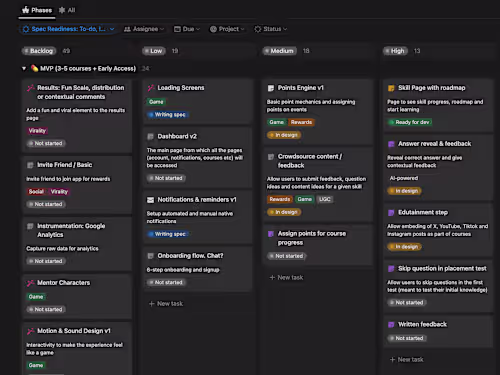Open the Assignee filter dropdown
The height and width of the screenshot is (375, 500).
click(x=144, y=29)
